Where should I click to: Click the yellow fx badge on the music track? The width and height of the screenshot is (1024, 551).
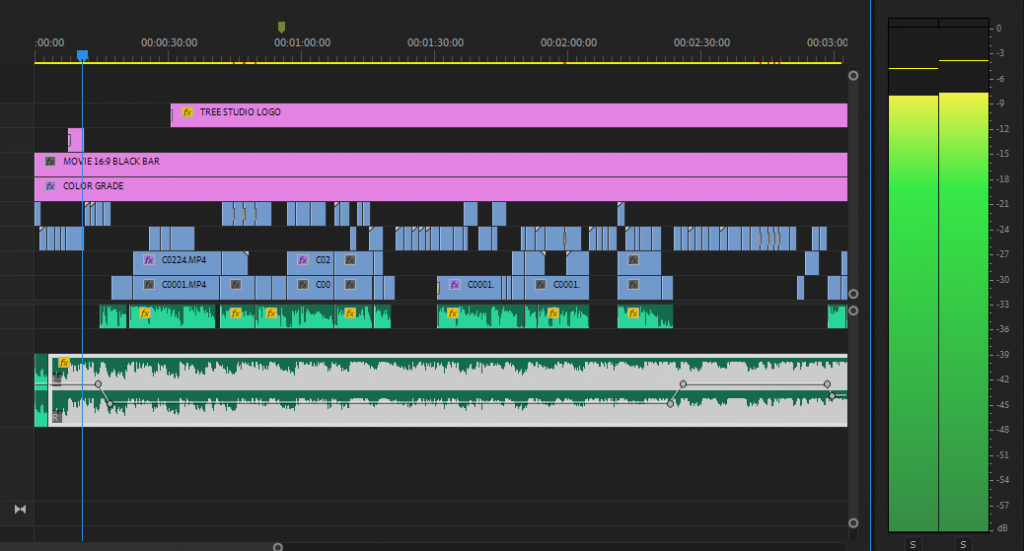[64, 362]
